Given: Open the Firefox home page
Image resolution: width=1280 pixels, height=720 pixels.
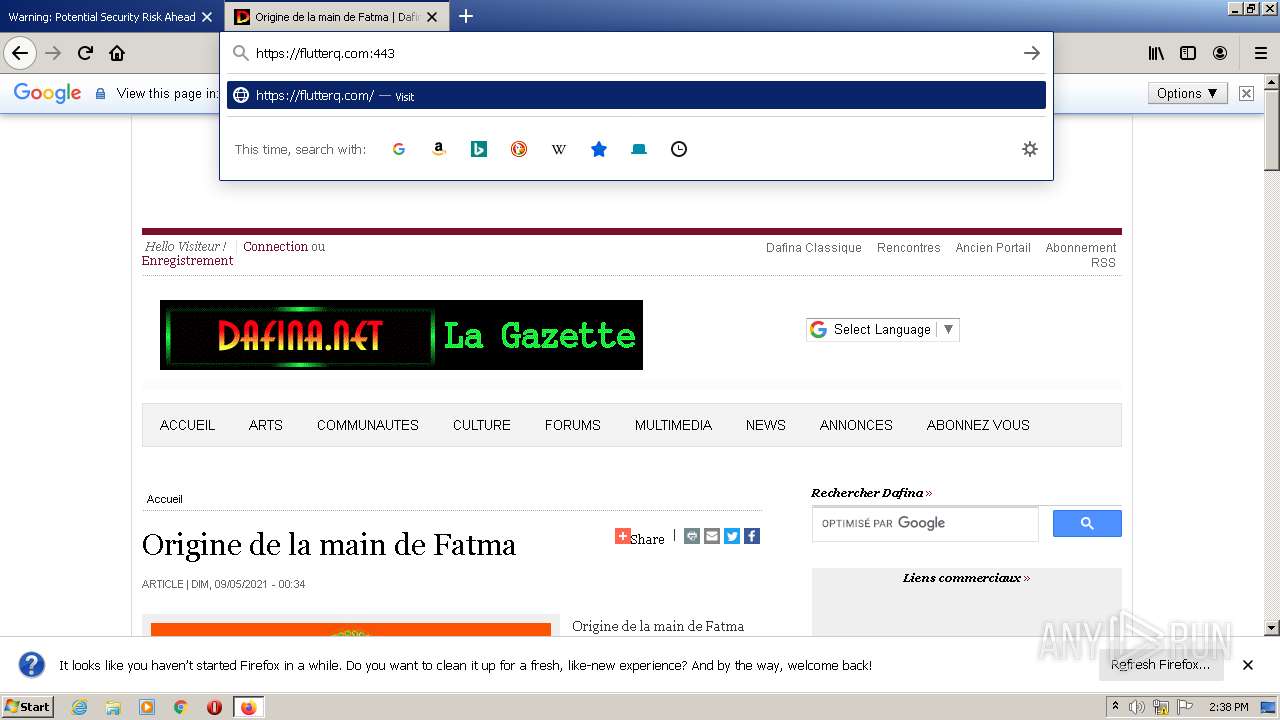Looking at the screenshot, I should (x=117, y=53).
